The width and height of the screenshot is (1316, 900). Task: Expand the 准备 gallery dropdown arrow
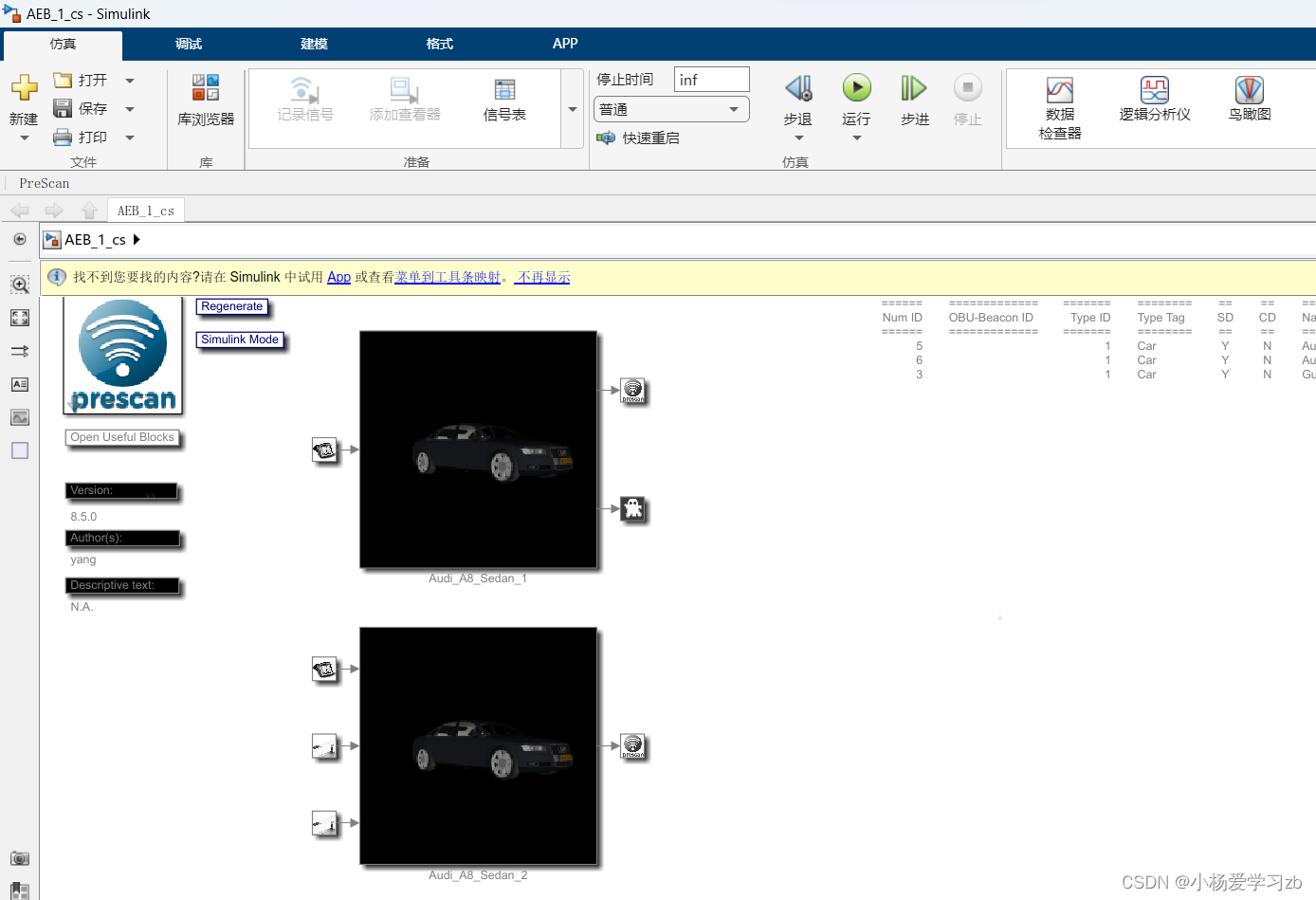[573, 109]
